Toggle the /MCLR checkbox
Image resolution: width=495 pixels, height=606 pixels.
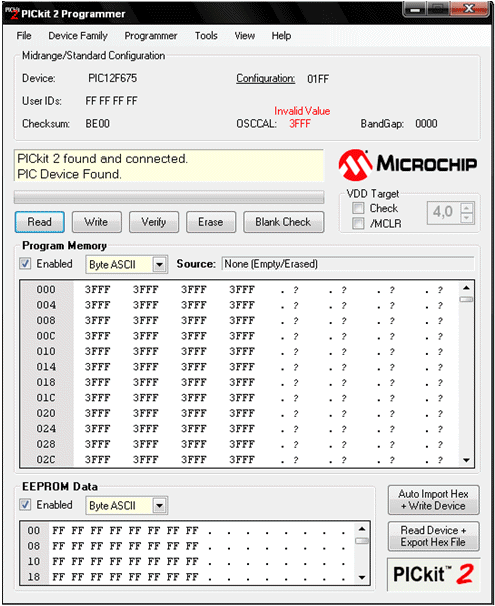click(358, 223)
